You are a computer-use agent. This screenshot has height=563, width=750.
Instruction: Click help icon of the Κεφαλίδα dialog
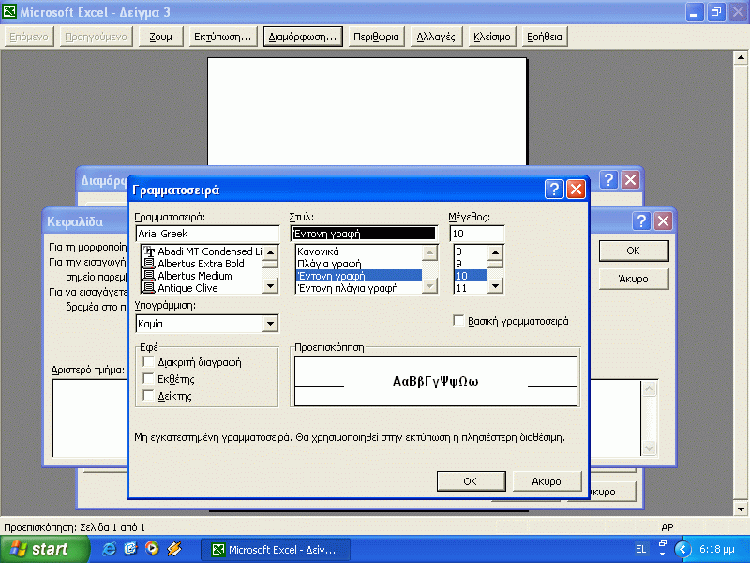click(x=641, y=221)
